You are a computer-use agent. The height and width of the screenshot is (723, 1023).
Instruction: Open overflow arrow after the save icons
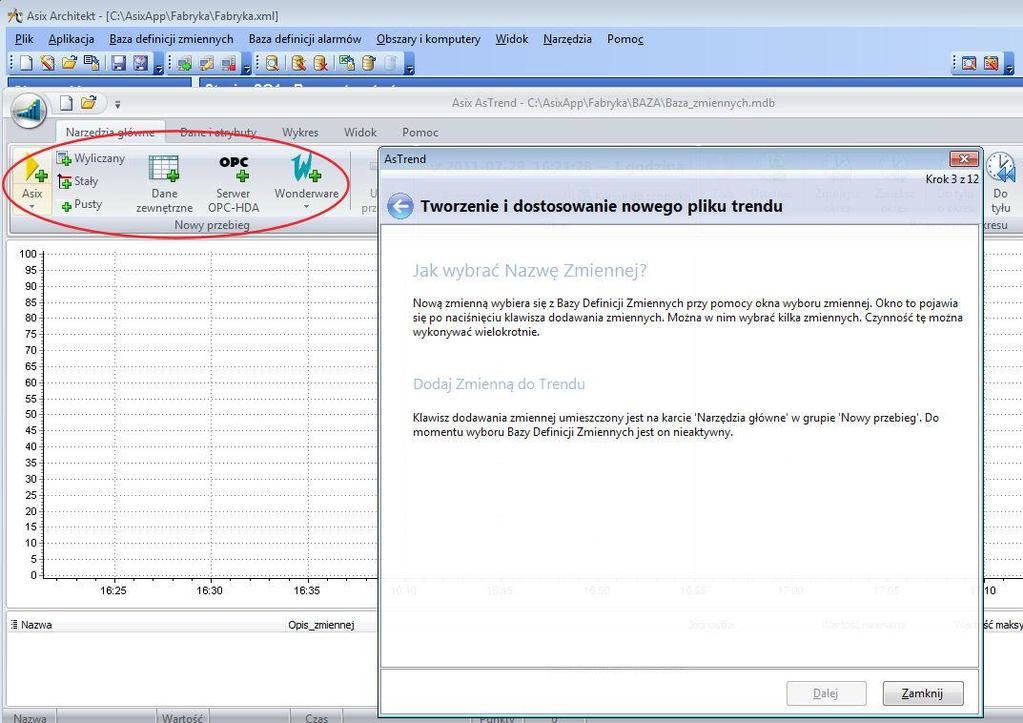point(159,65)
